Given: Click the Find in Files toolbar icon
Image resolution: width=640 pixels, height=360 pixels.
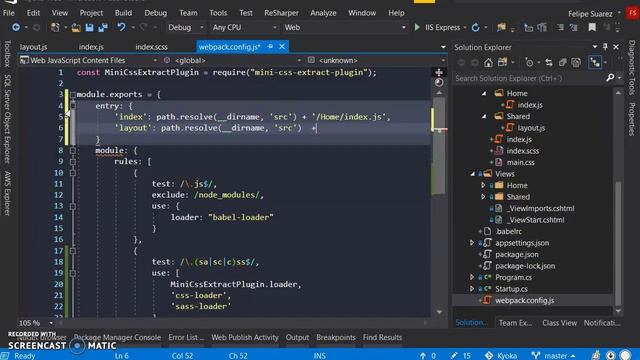Looking at the screenshot, I should point(501,27).
